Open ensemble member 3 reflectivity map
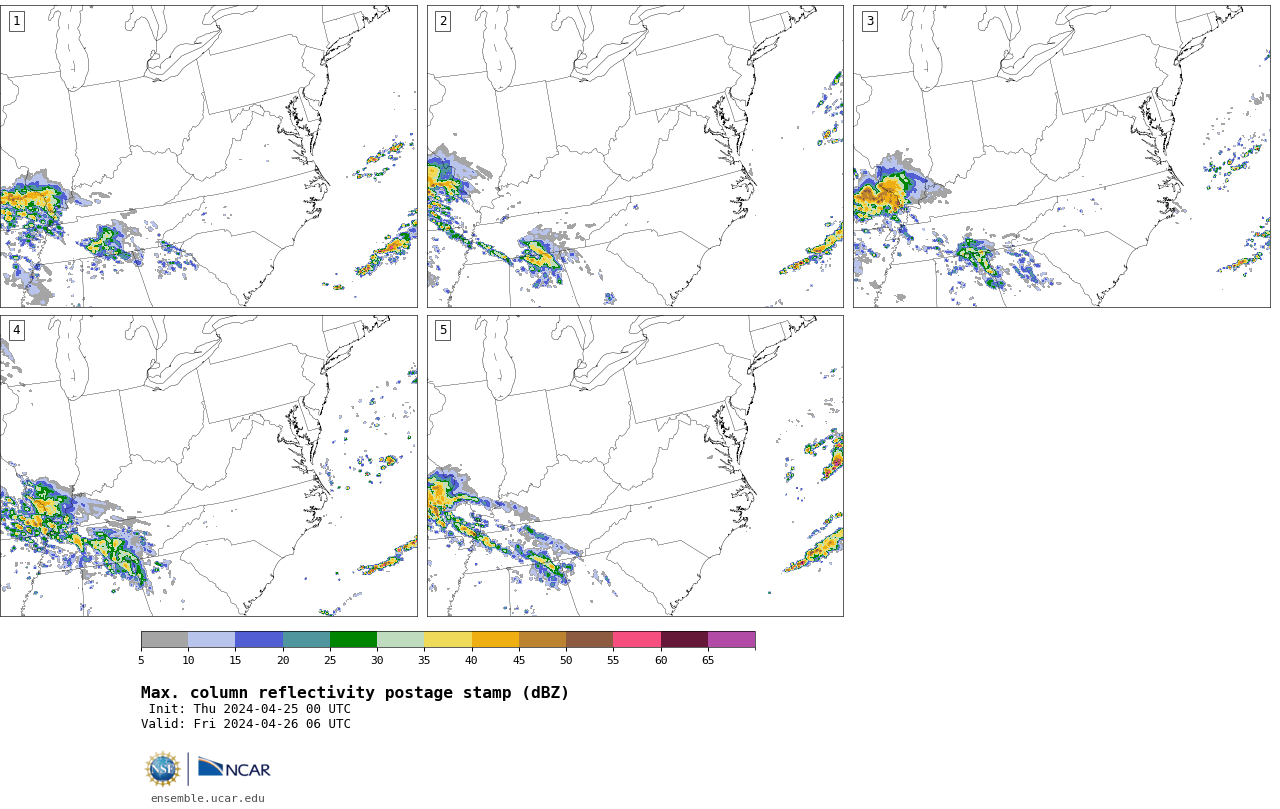 [1061, 156]
